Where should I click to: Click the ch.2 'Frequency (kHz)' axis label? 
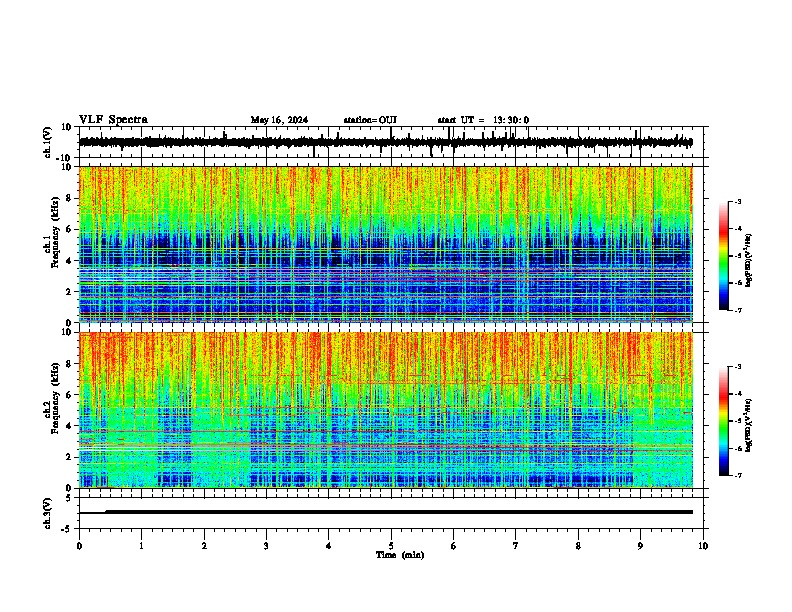[55, 398]
